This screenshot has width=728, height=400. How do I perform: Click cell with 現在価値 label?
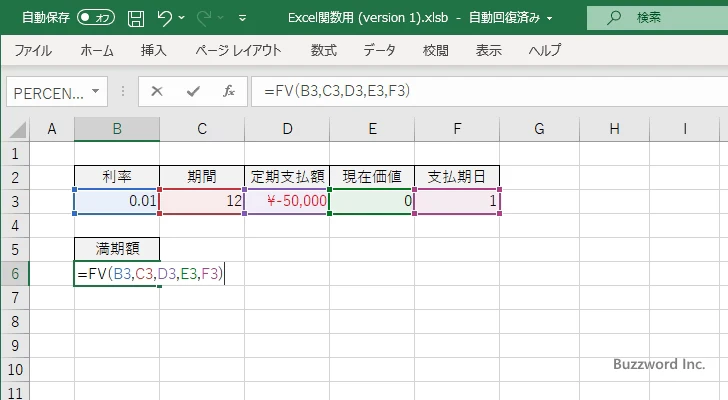click(x=372, y=177)
